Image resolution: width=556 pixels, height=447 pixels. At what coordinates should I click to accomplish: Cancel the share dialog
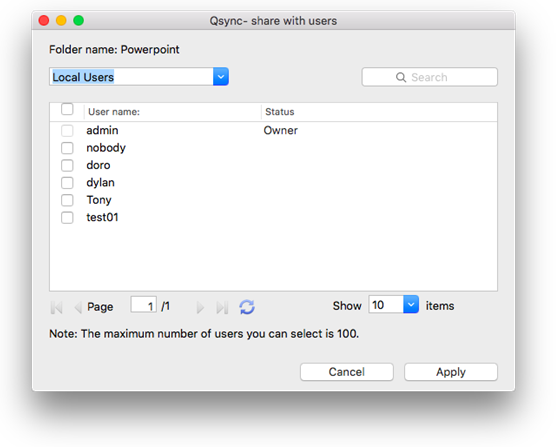point(346,372)
